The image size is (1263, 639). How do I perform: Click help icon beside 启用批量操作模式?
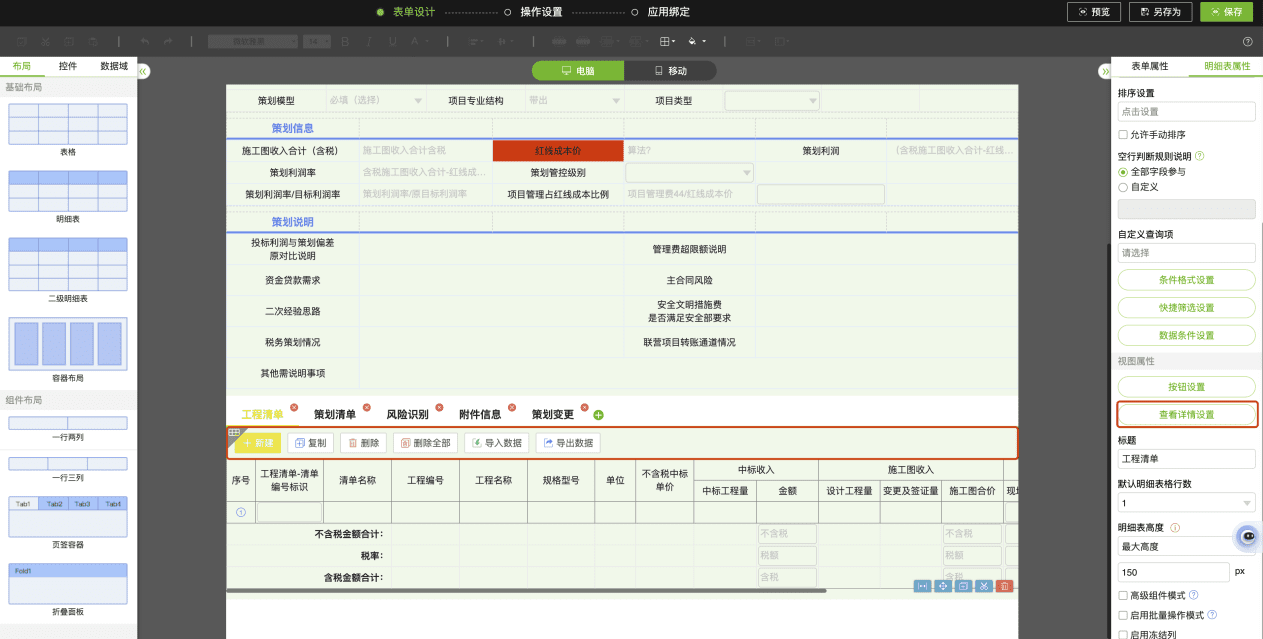click(1212, 615)
